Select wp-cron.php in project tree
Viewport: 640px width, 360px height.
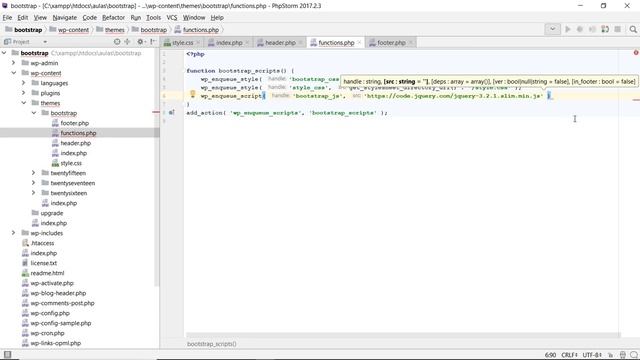pyautogui.click(x=47, y=333)
